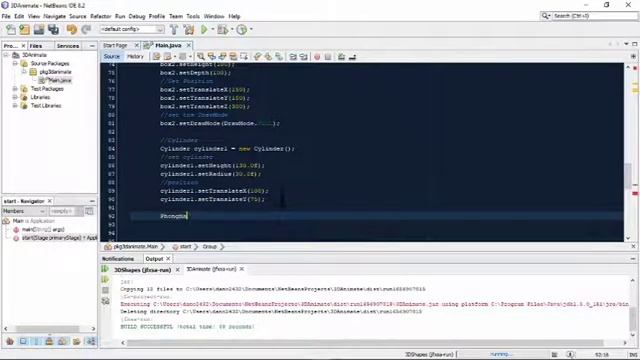
Task: Open the File menu
Action: (6, 16)
